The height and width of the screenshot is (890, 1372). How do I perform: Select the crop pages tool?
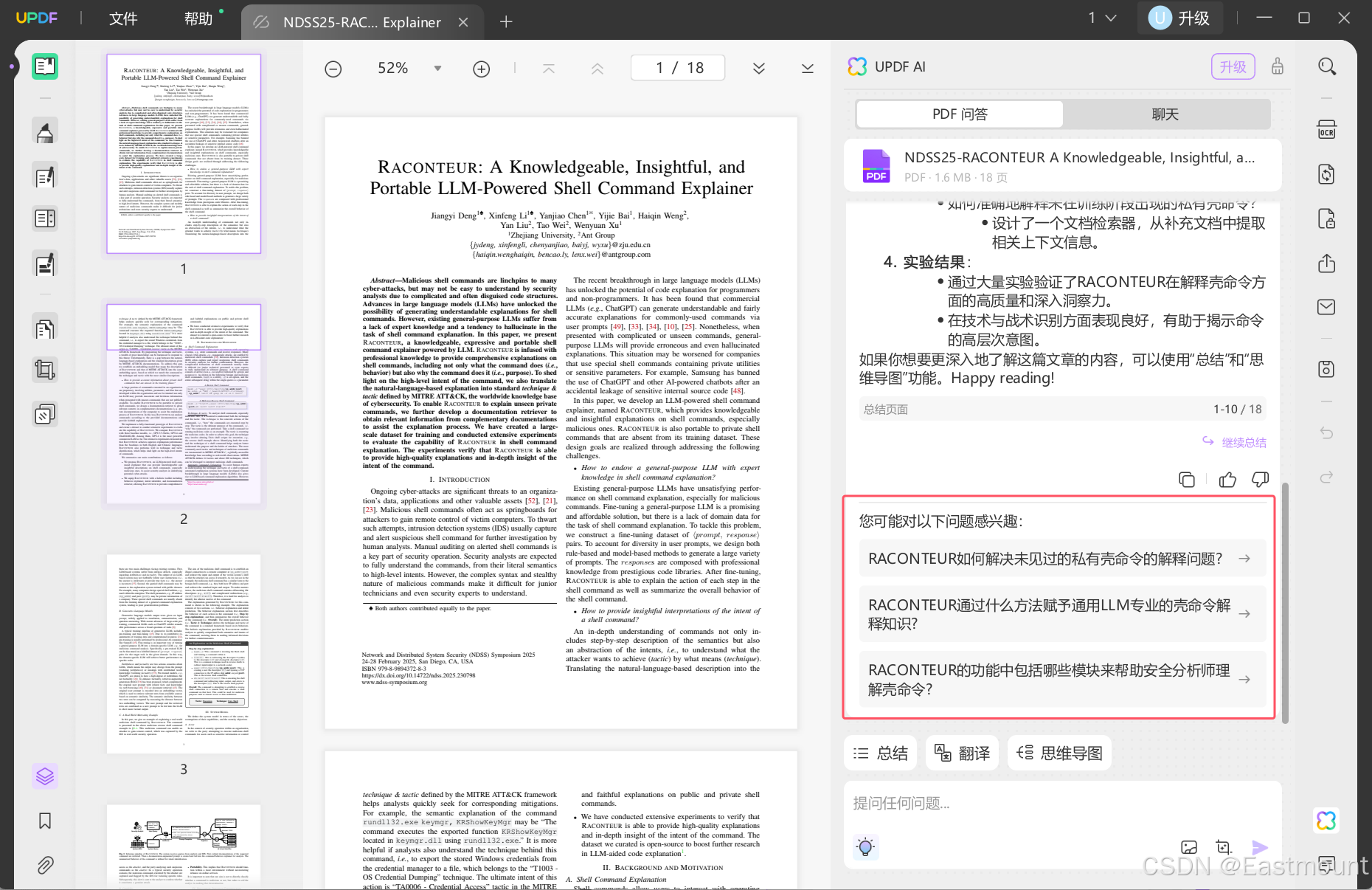45,370
